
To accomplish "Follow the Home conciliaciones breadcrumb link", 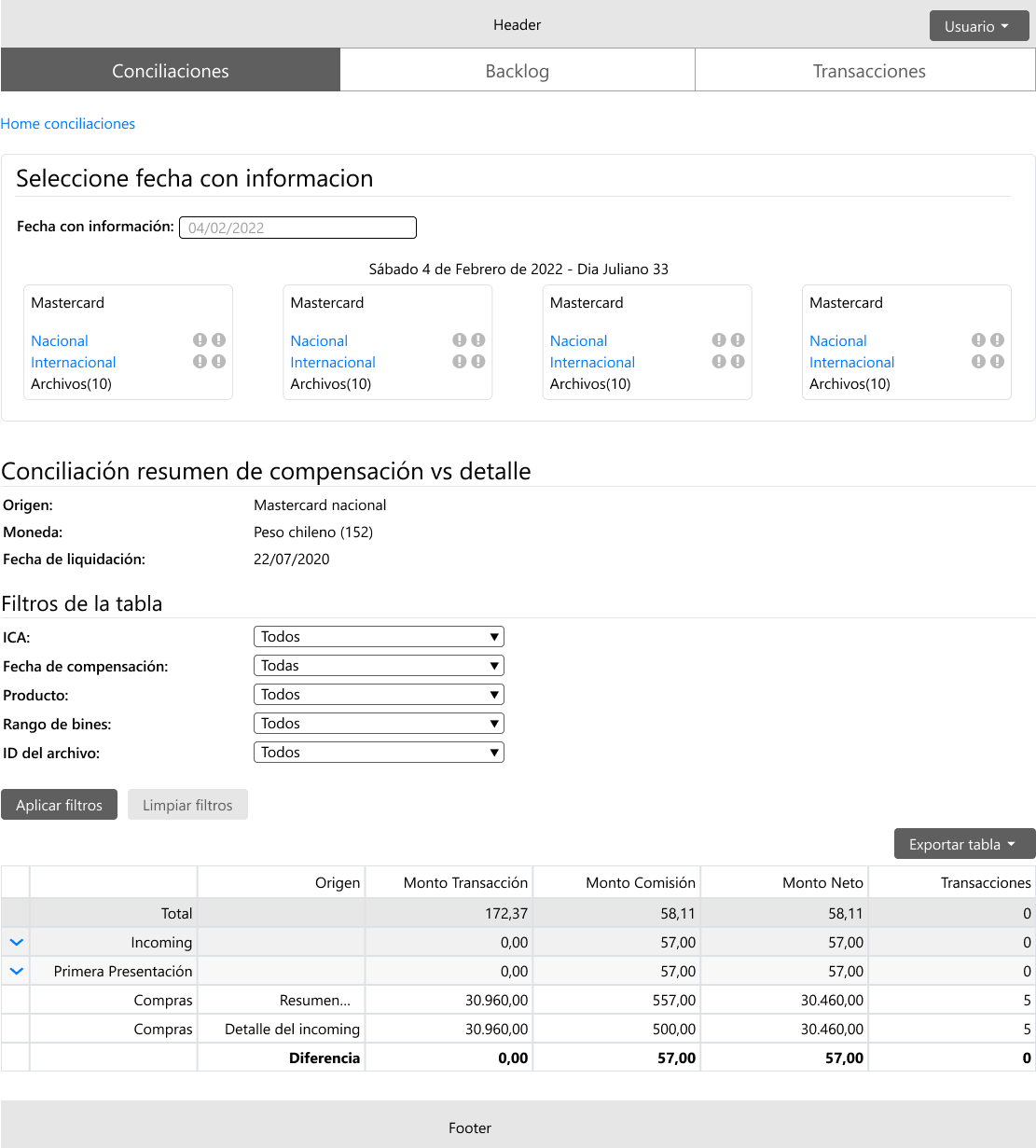I will pos(68,124).
